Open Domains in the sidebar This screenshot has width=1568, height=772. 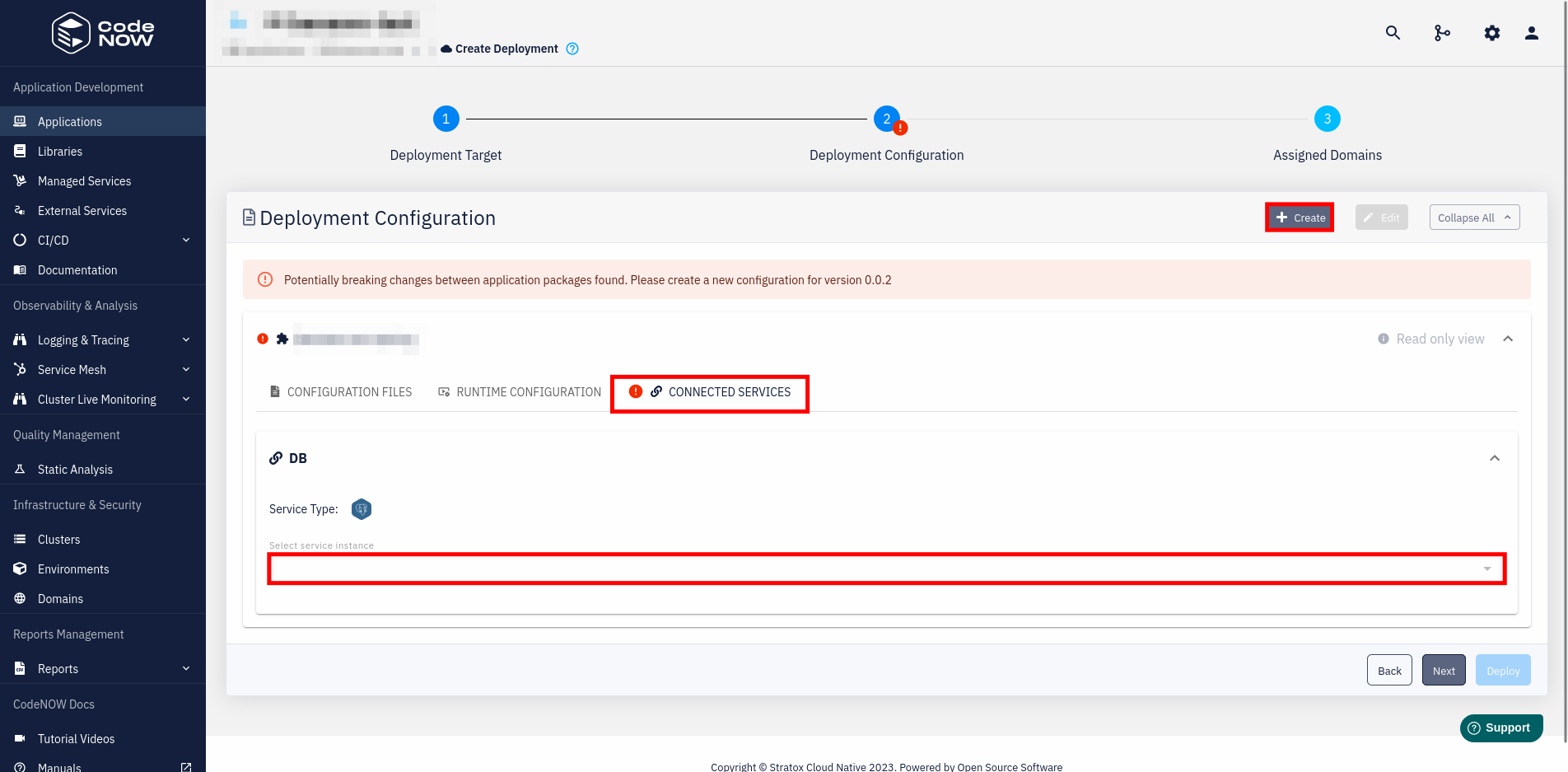103,598
